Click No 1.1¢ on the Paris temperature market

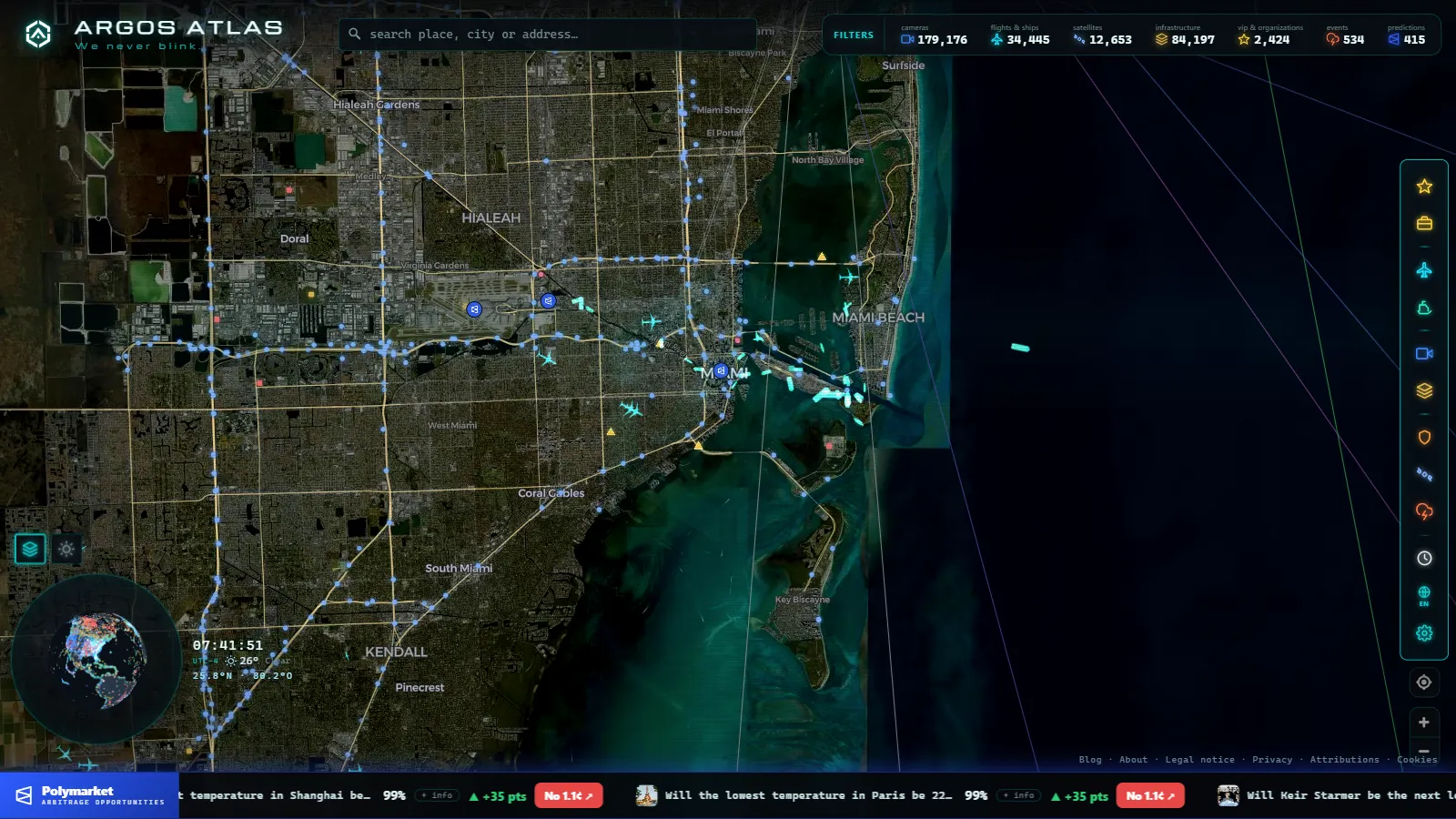(1150, 795)
